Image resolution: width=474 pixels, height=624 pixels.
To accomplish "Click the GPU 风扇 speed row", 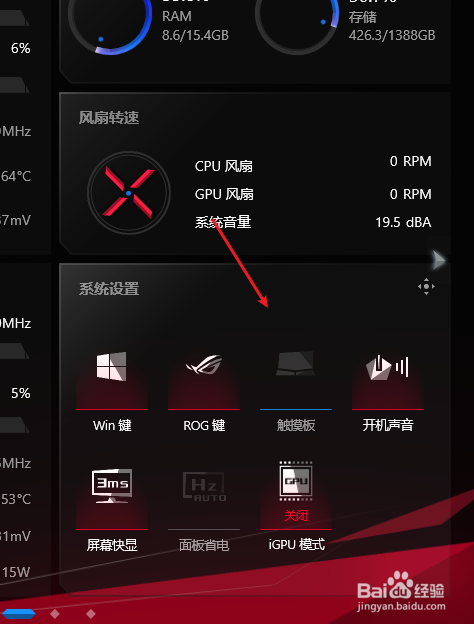I will click(x=313, y=194).
